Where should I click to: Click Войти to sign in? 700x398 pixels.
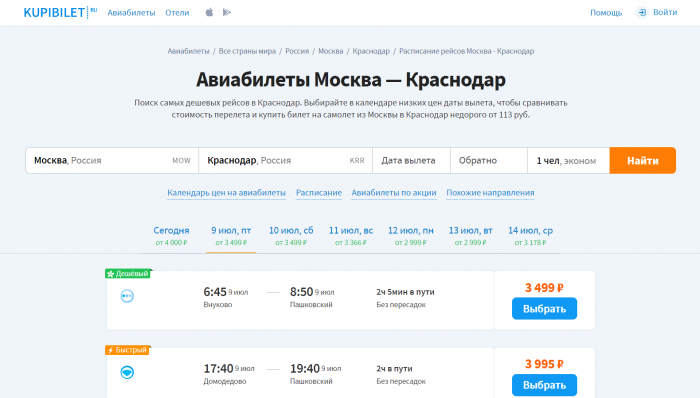coord(665,12)
